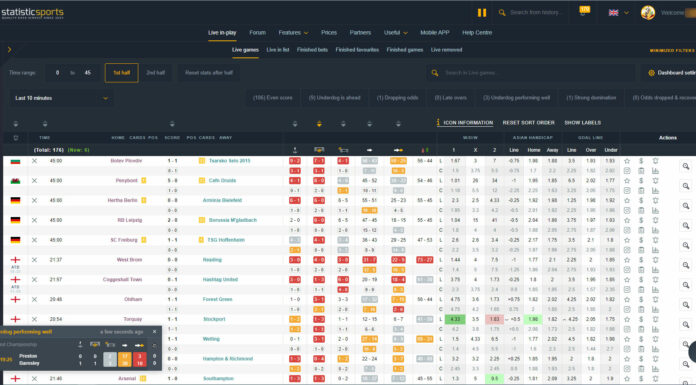Open the Prices menu item
Screen dimensions: 696x385
(328, 33)
